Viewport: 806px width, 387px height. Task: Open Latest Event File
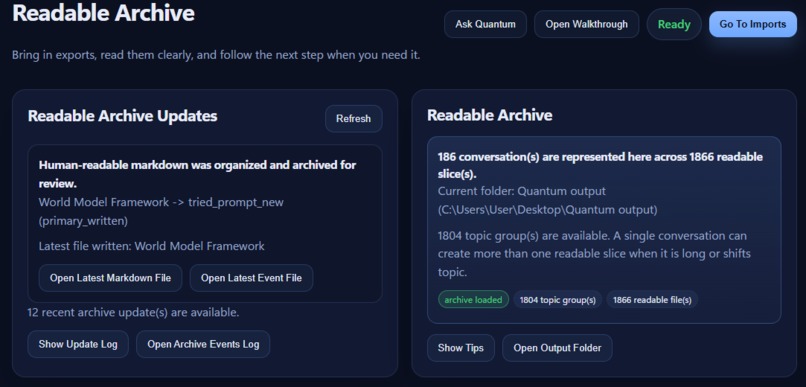251,278
